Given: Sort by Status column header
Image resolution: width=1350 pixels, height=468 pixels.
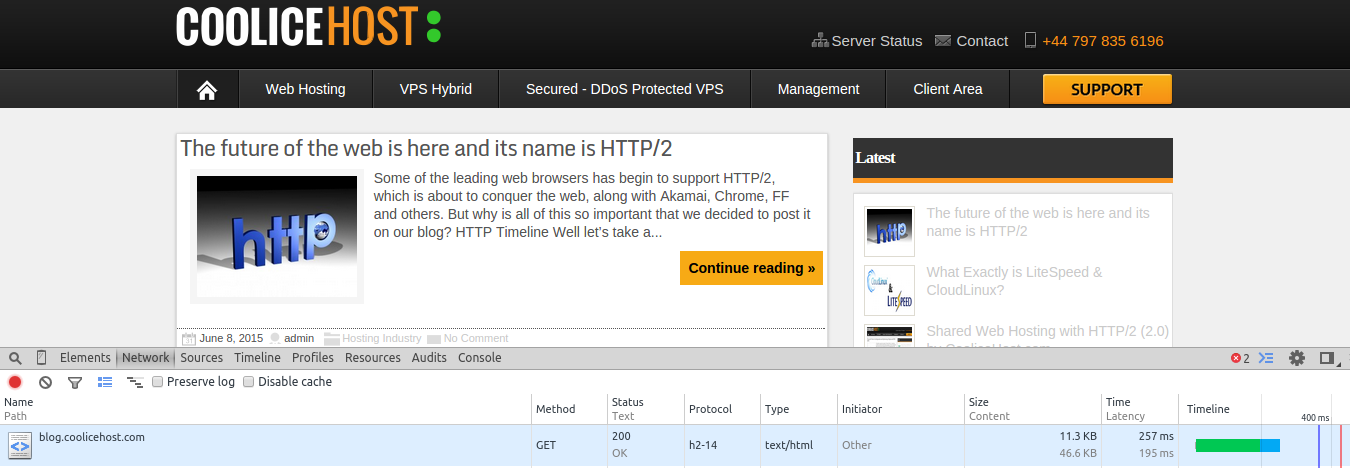Looking at the screenshot, I should tap(645, 409).
